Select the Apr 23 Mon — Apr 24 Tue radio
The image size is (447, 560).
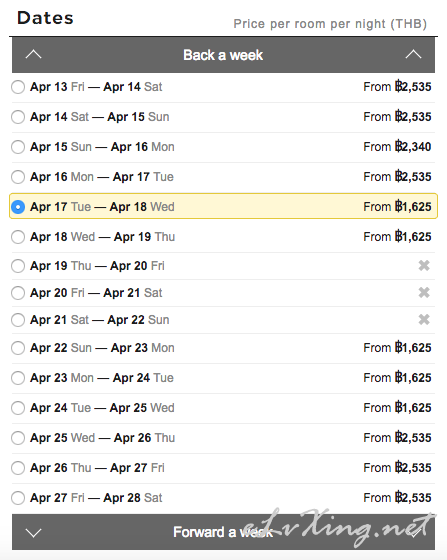pyautogui.click(x=18, y=378)
